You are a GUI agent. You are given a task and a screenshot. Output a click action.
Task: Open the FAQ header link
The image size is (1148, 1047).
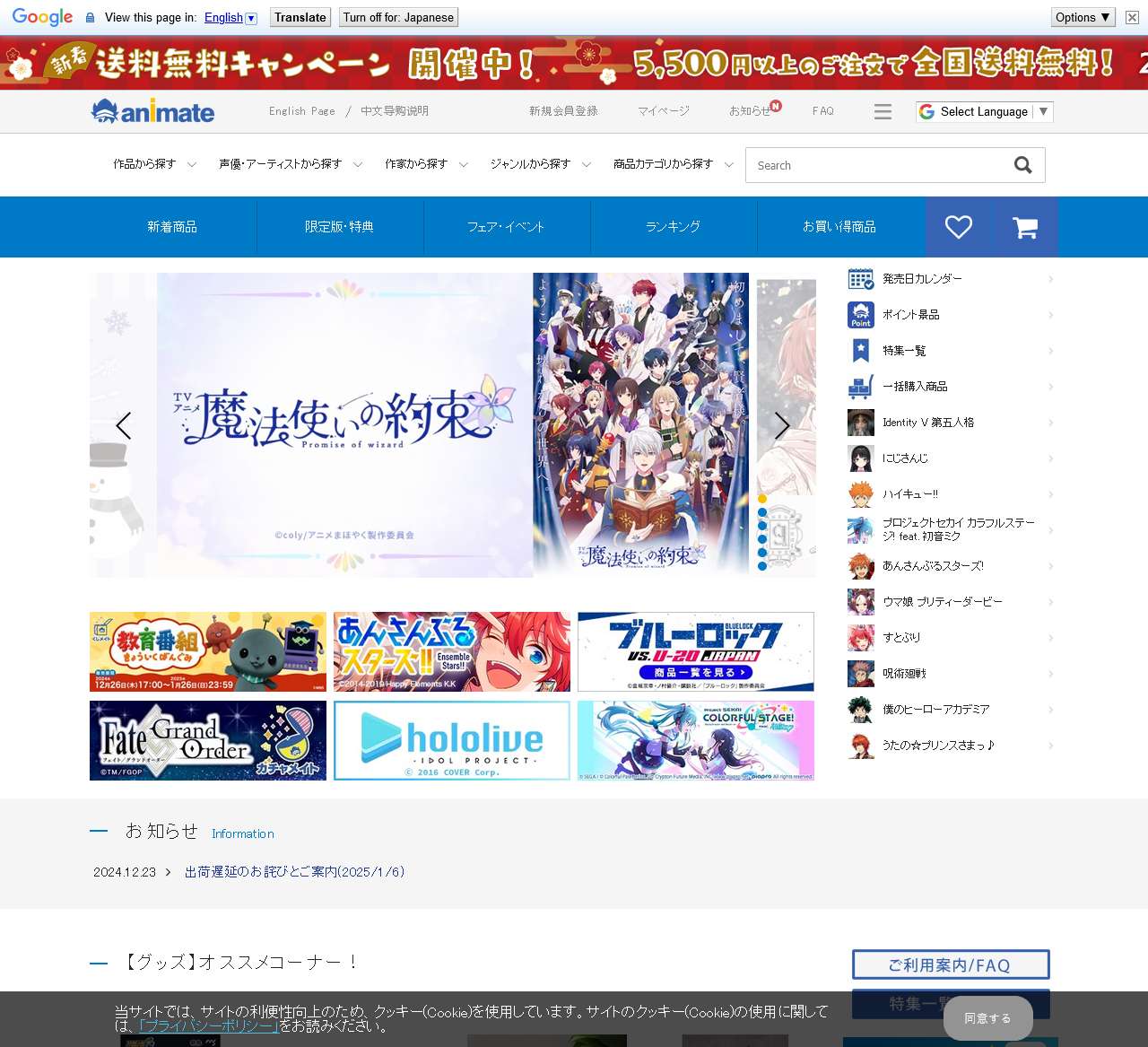tap(823, 111)
